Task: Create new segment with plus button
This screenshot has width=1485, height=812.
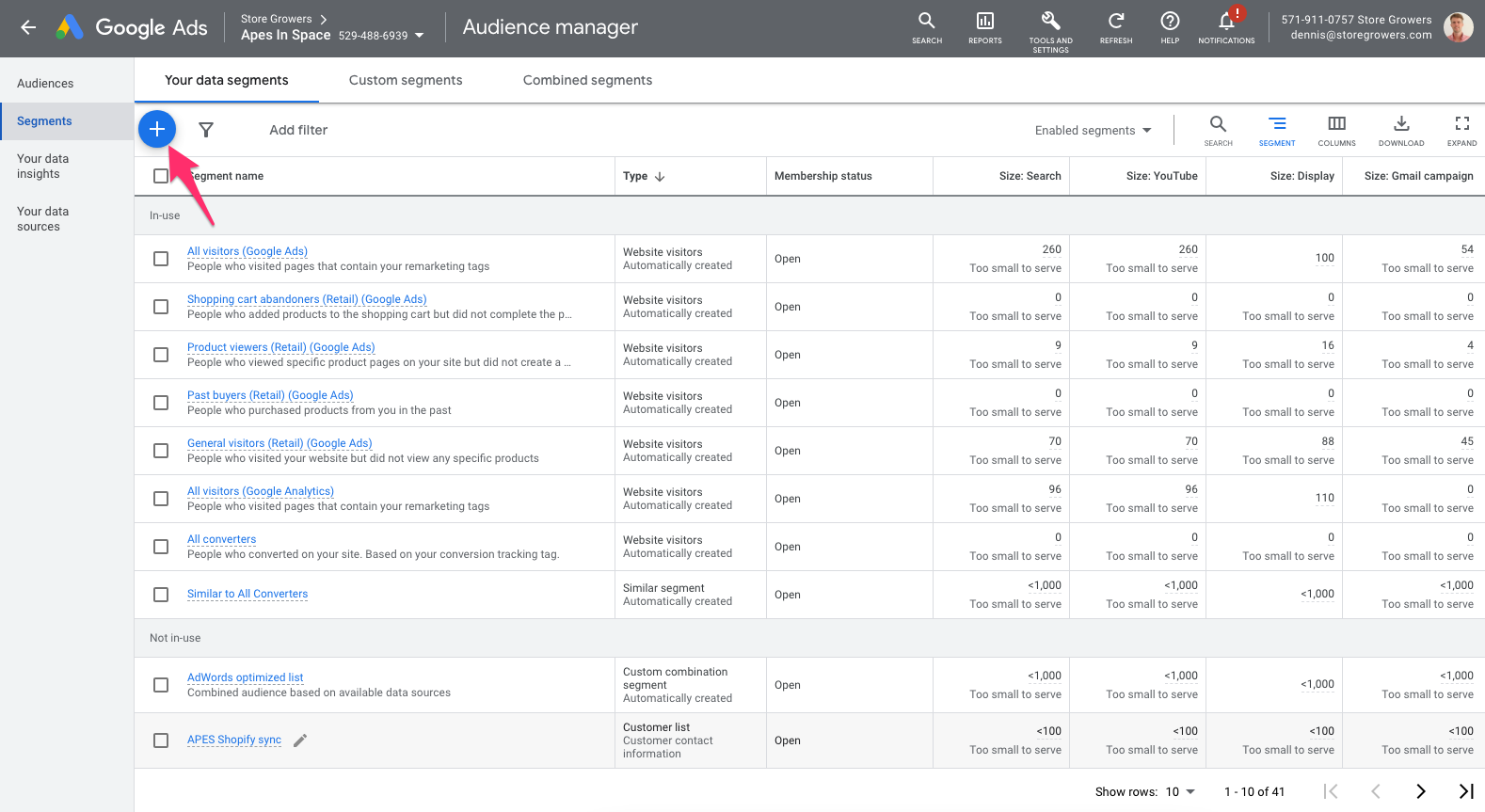Action: 157,129
